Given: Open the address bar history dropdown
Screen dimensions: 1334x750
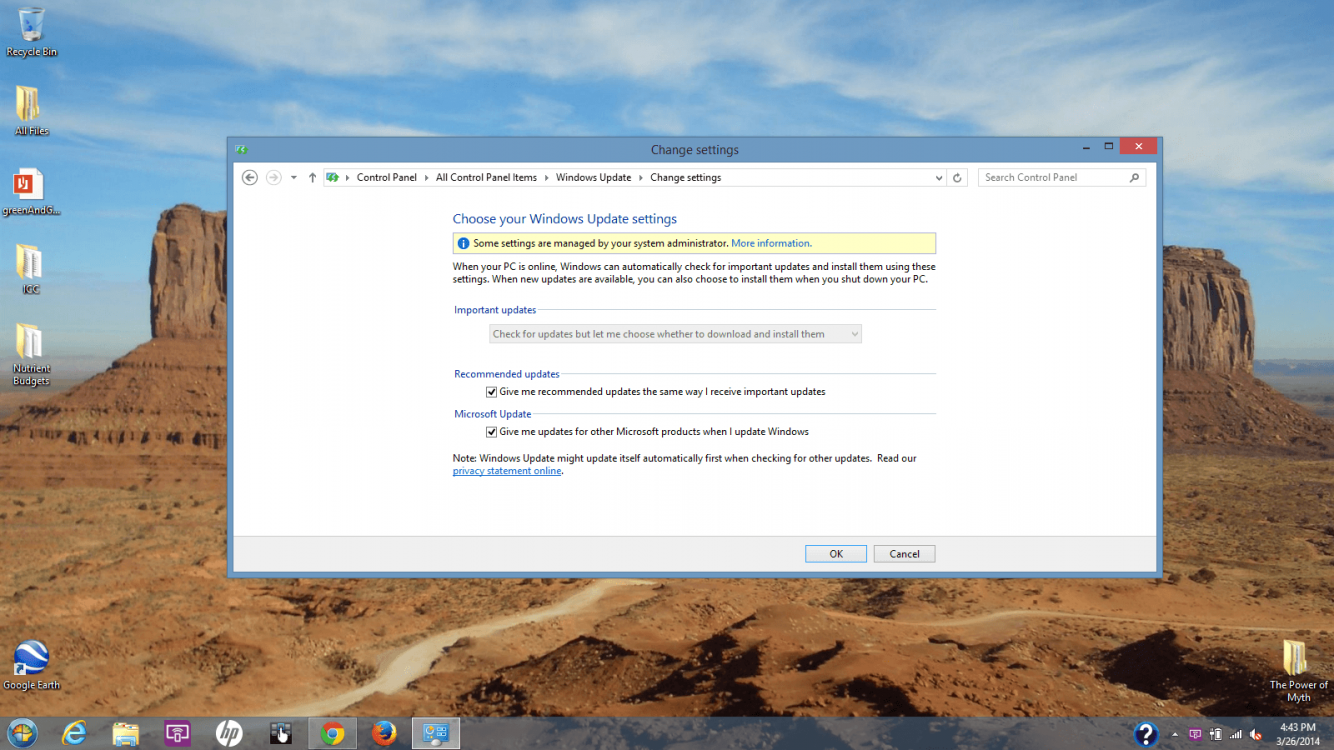Looking at the screenshot, I should (x=938, y=178).
